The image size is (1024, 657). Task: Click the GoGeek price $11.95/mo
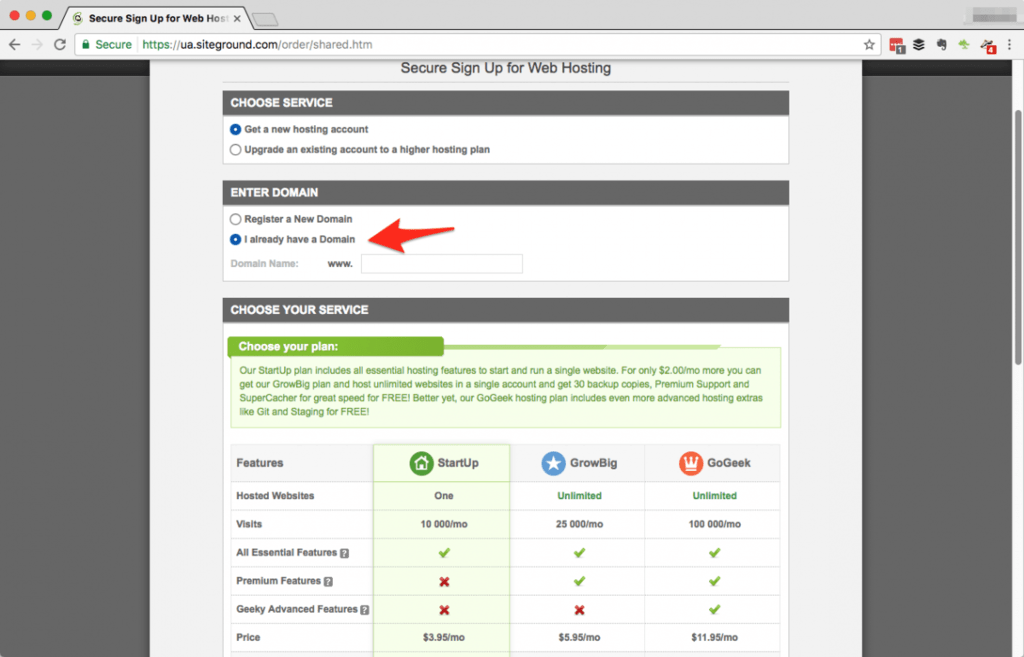714,637
